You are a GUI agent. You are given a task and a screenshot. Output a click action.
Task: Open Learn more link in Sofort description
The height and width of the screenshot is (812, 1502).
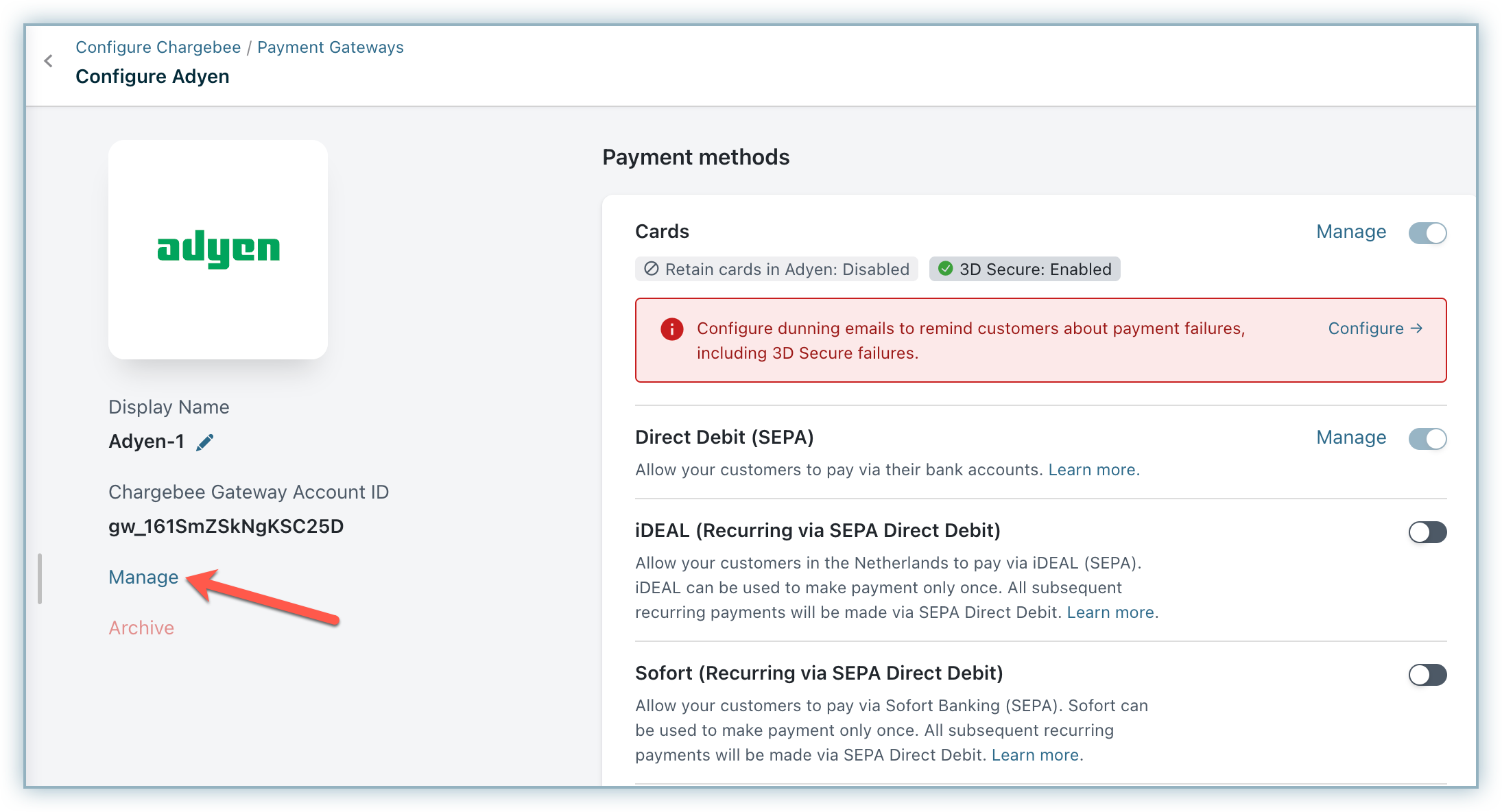click(x=1036, y=755)
